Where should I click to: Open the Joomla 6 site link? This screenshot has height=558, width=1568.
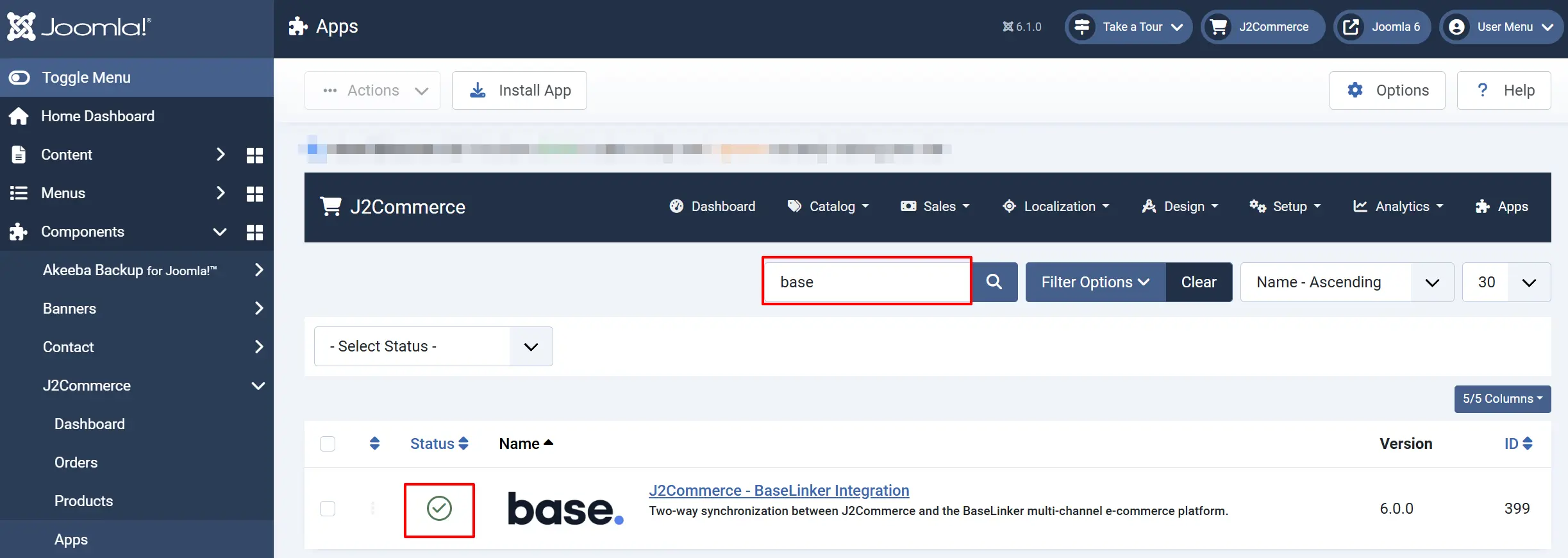click(x=1382, y=27)
